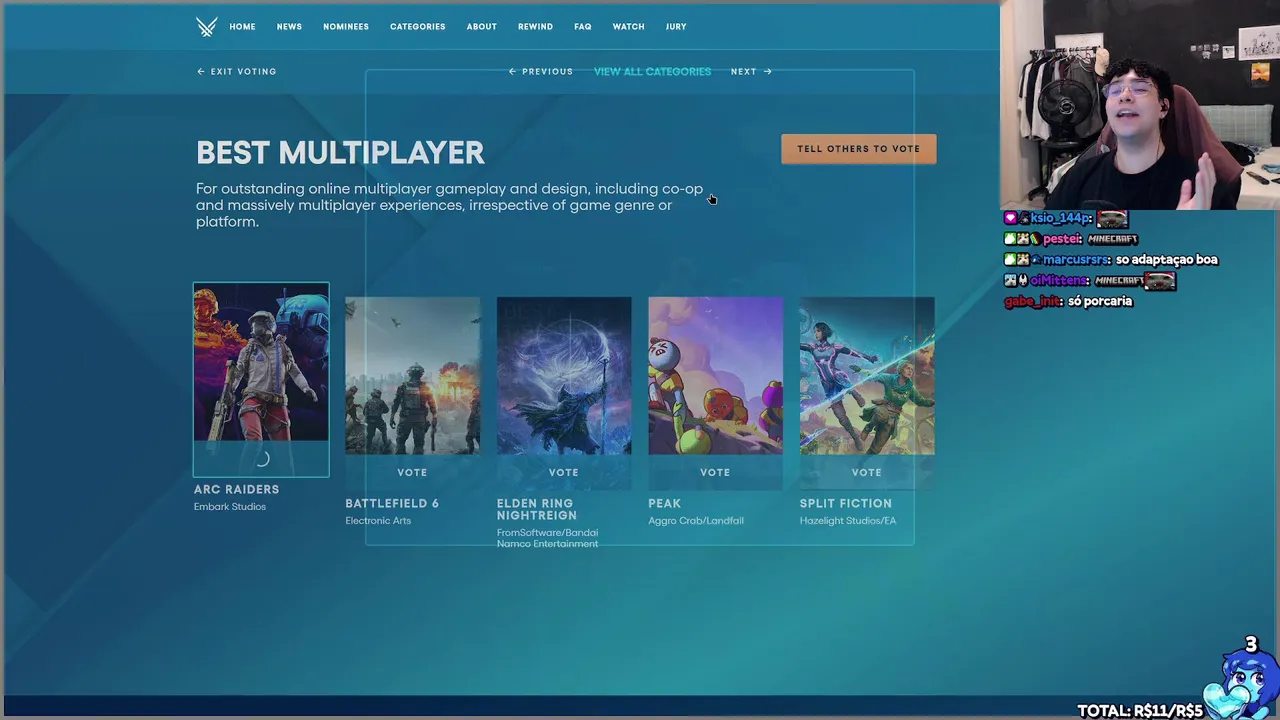Click the streamer webcam overlay
1280x720 pixels.
coord(1140,104)
